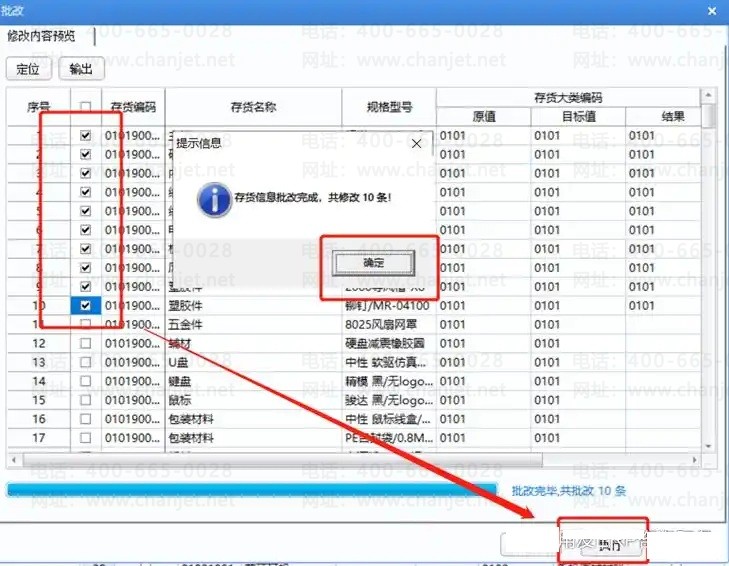Viewport: 729px width, 566px height.
Task: Click the 定位 button
Action: click(28, 69)
